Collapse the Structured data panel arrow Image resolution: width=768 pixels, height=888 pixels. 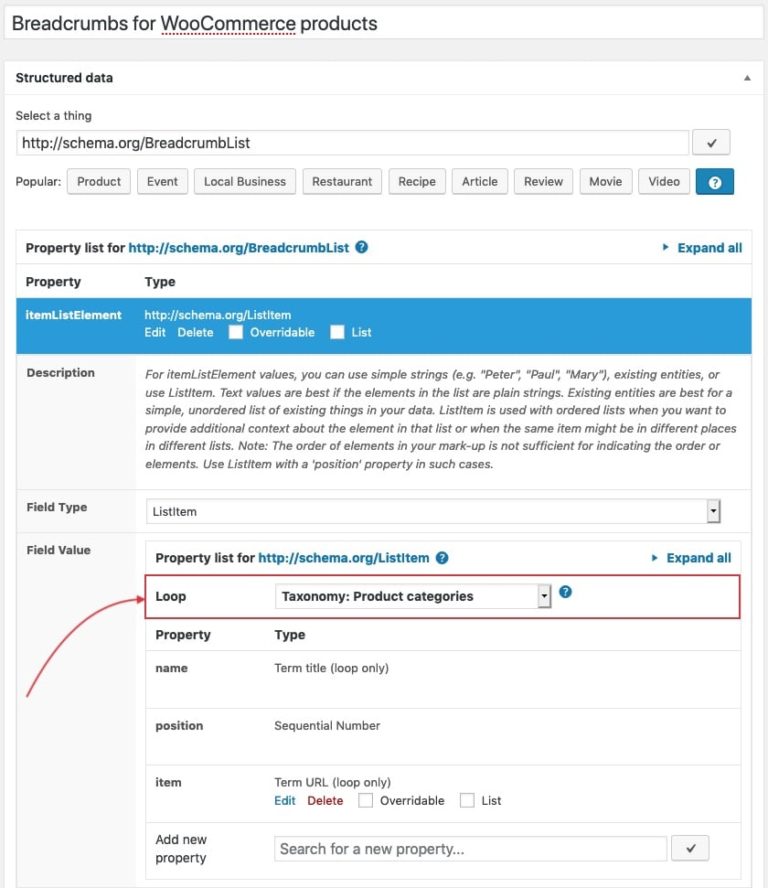pyautogui.click(x=747, y=78)
